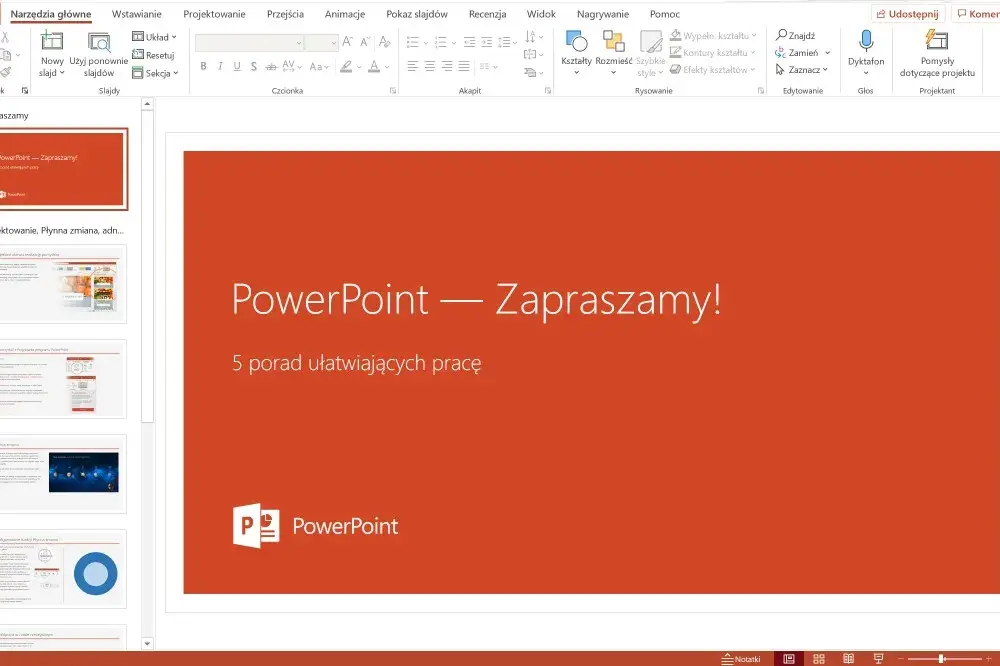Open the Układ layout dropdown
Screen dimensions: 1000x666
pyautogui.click(x=154, y=37)
